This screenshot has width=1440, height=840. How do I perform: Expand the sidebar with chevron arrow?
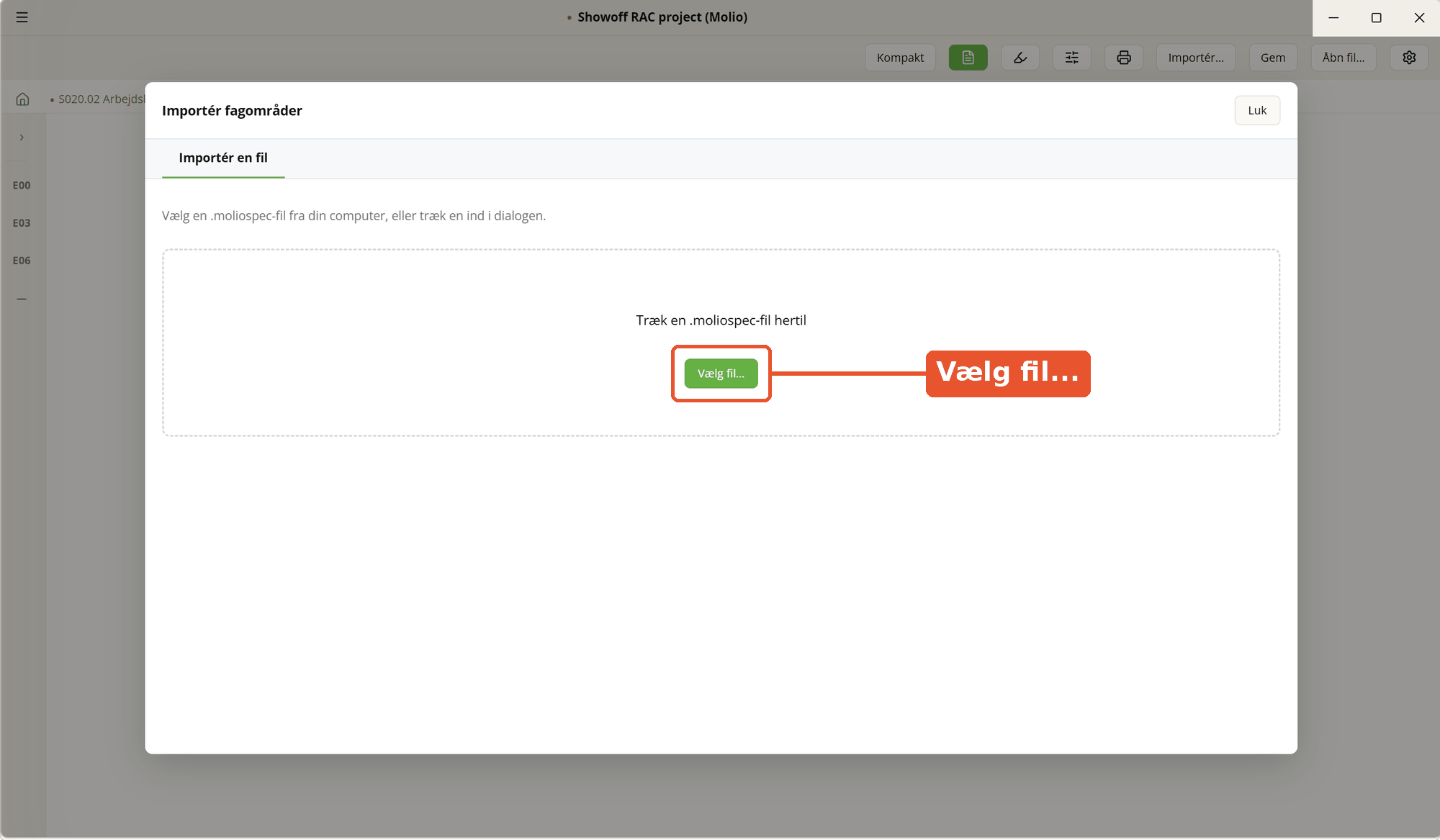22,137
